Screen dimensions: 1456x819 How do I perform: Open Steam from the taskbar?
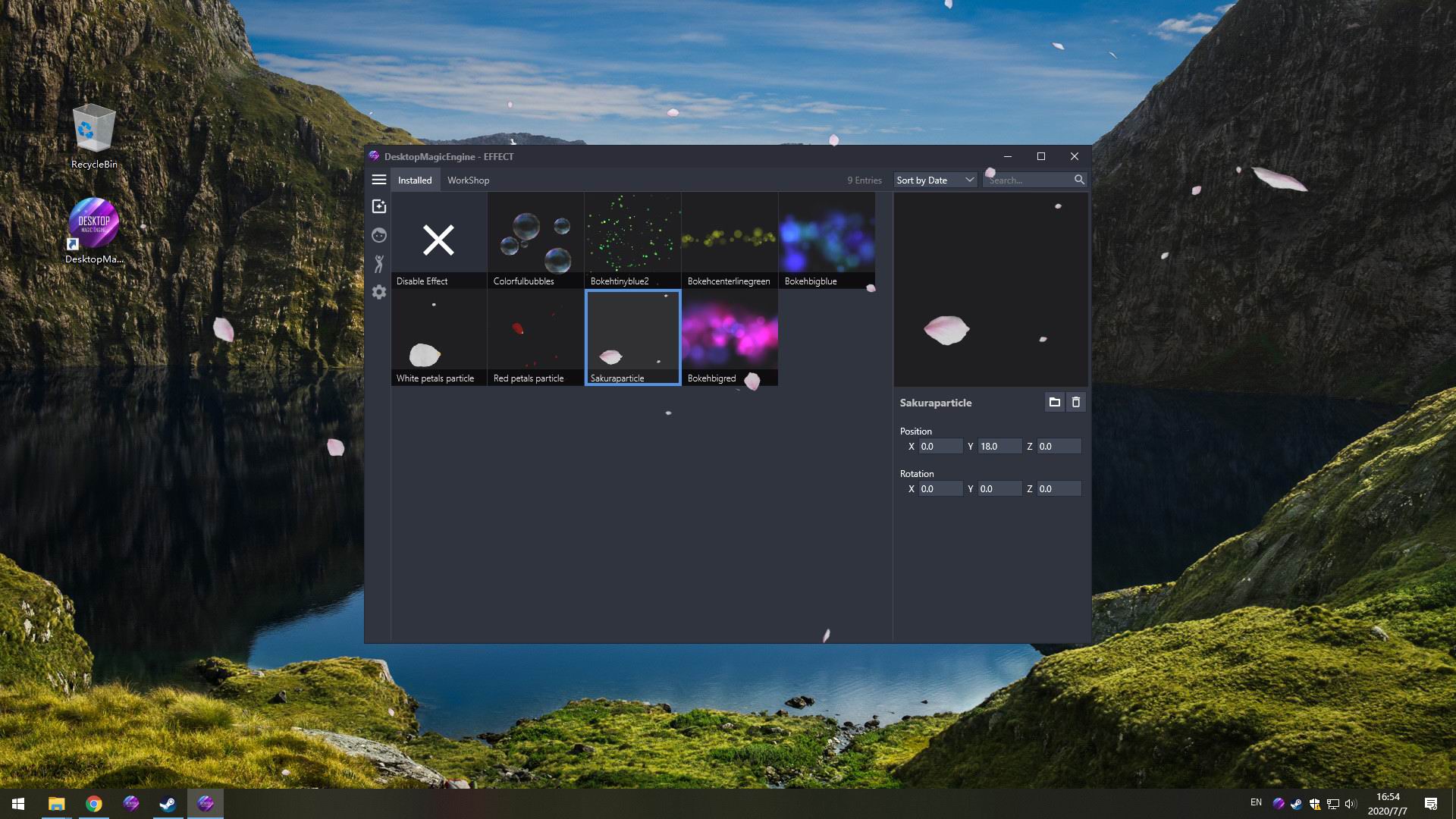coord(168,803)
